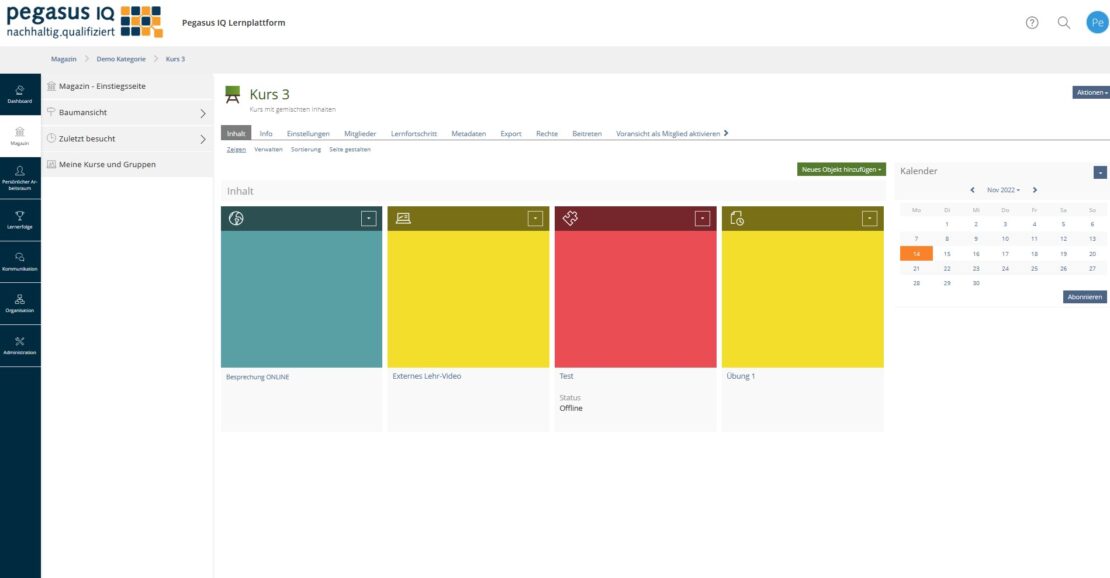This screenshot has width=1110, height=578.
Task: Open the Organisation sidebar icon
Action: pos(20,304)
